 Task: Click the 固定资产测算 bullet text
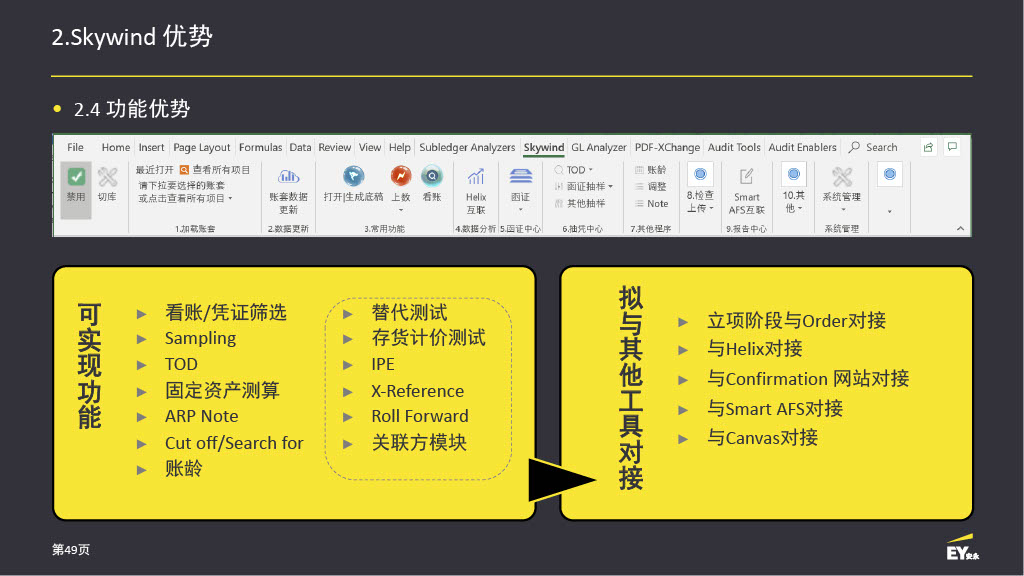click(x=222, y=391)
